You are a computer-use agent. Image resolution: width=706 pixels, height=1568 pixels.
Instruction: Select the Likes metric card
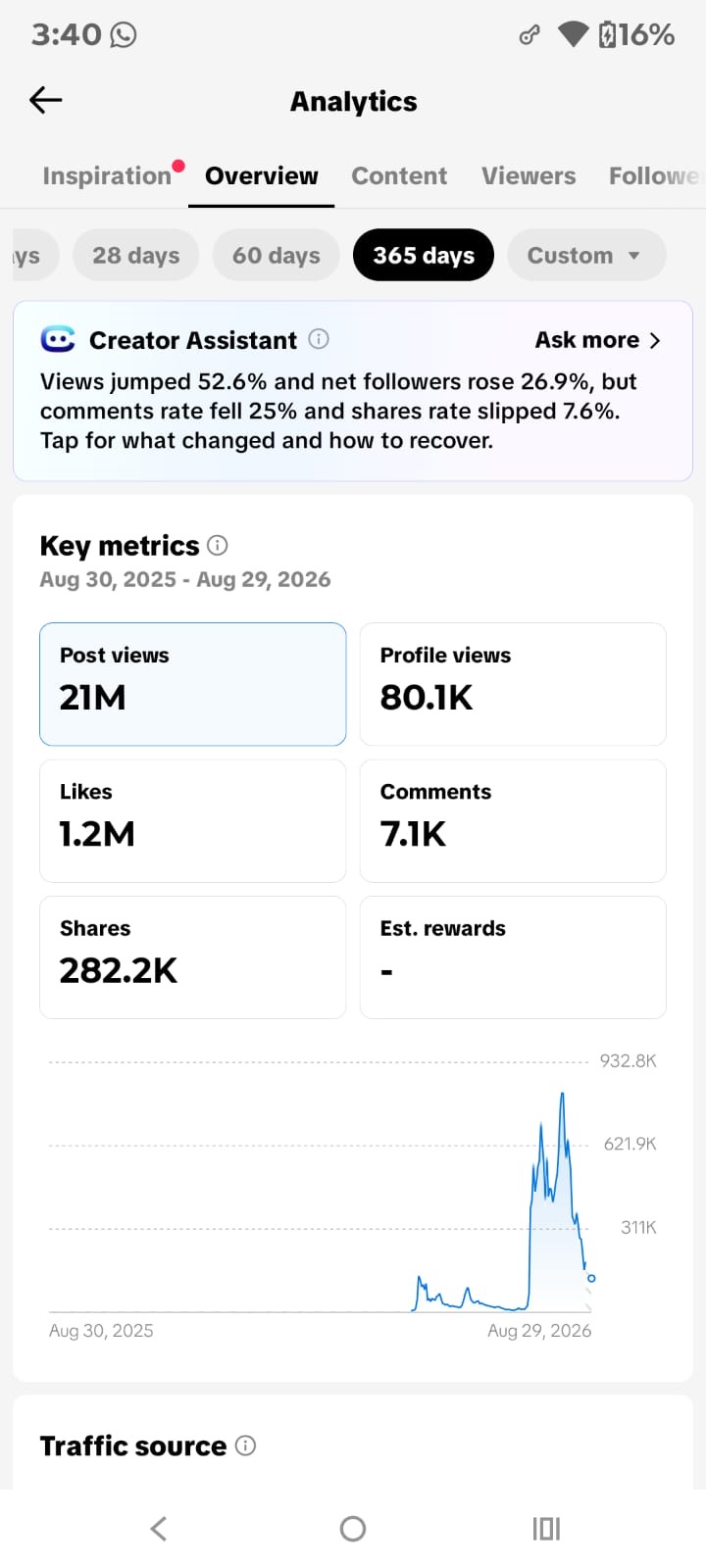pyautogui.click(x=192, y=821)
